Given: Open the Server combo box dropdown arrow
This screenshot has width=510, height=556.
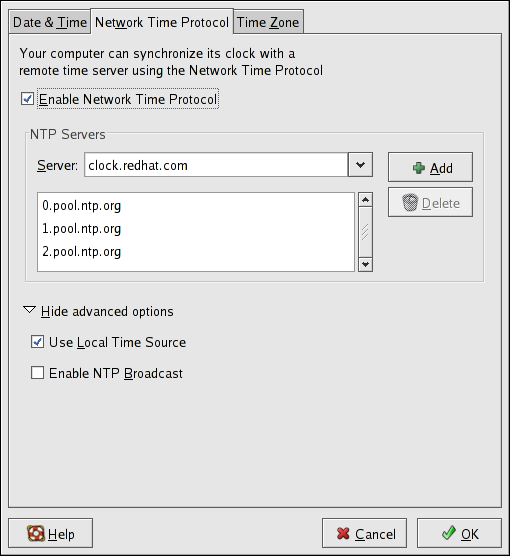Looking at the screenshot, I should pyautogui.click(x=360, y=165).
